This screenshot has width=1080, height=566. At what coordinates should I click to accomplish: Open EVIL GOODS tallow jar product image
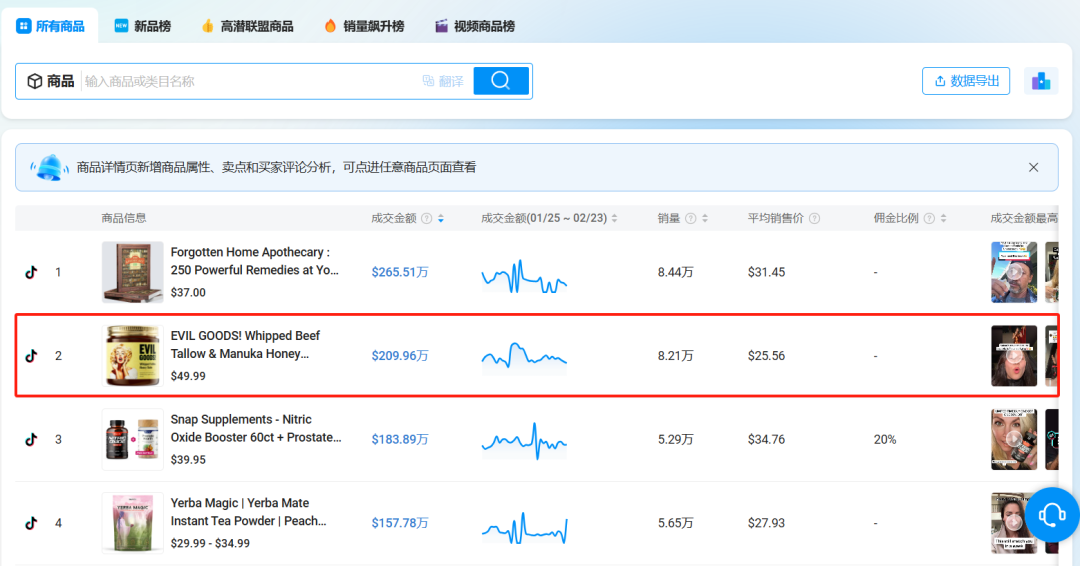132,355
